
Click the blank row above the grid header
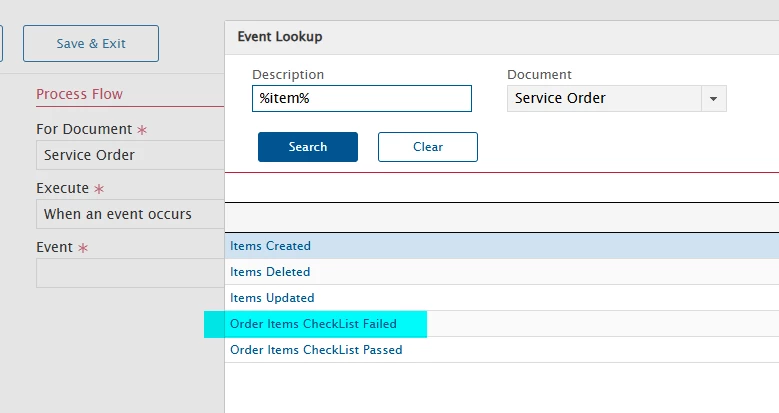502,187
